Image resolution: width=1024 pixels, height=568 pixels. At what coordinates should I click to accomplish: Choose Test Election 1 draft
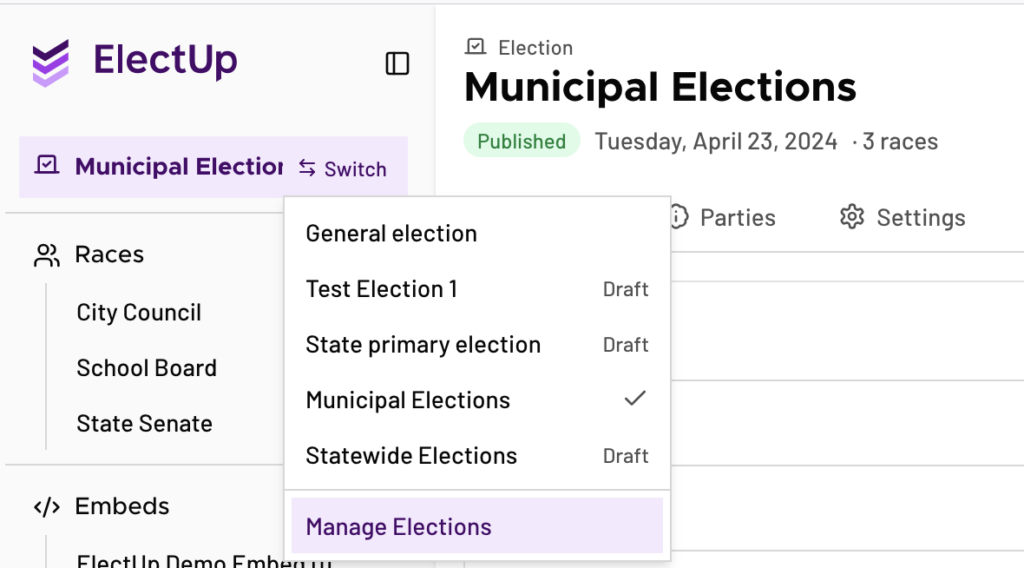click(x=381, y=289)
